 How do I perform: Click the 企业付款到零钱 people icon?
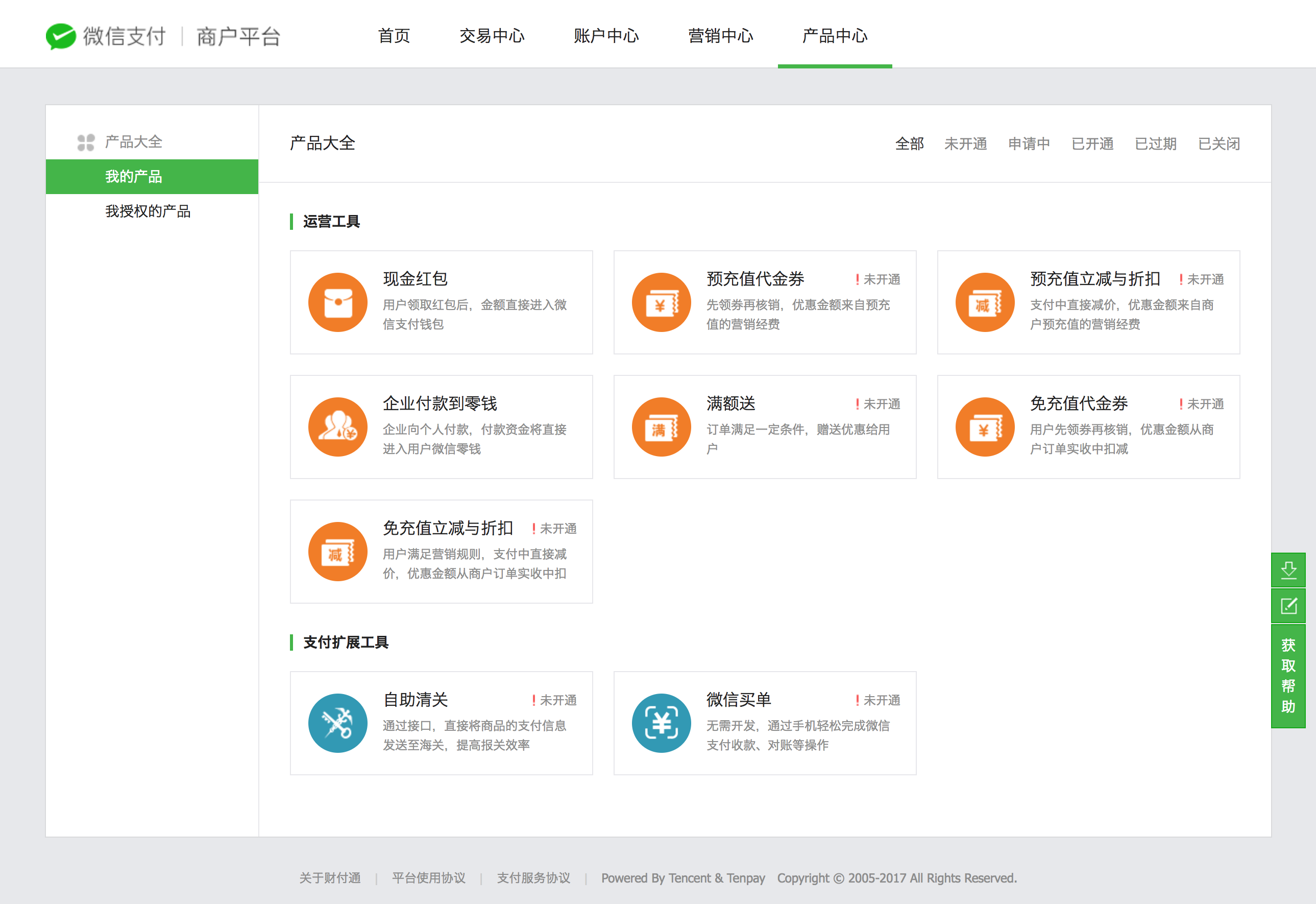coord(337,427)
